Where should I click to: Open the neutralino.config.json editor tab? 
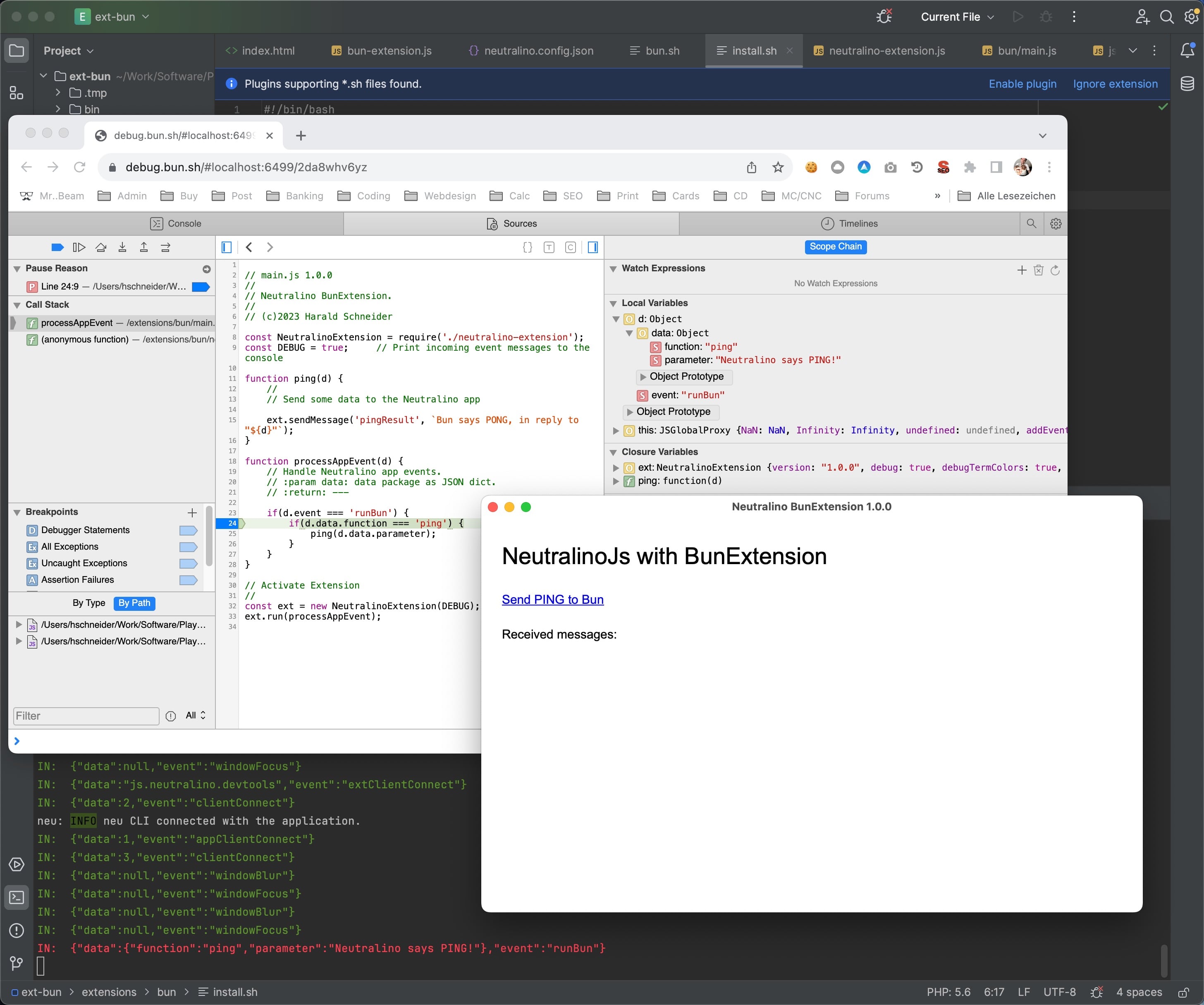[531, 50]
